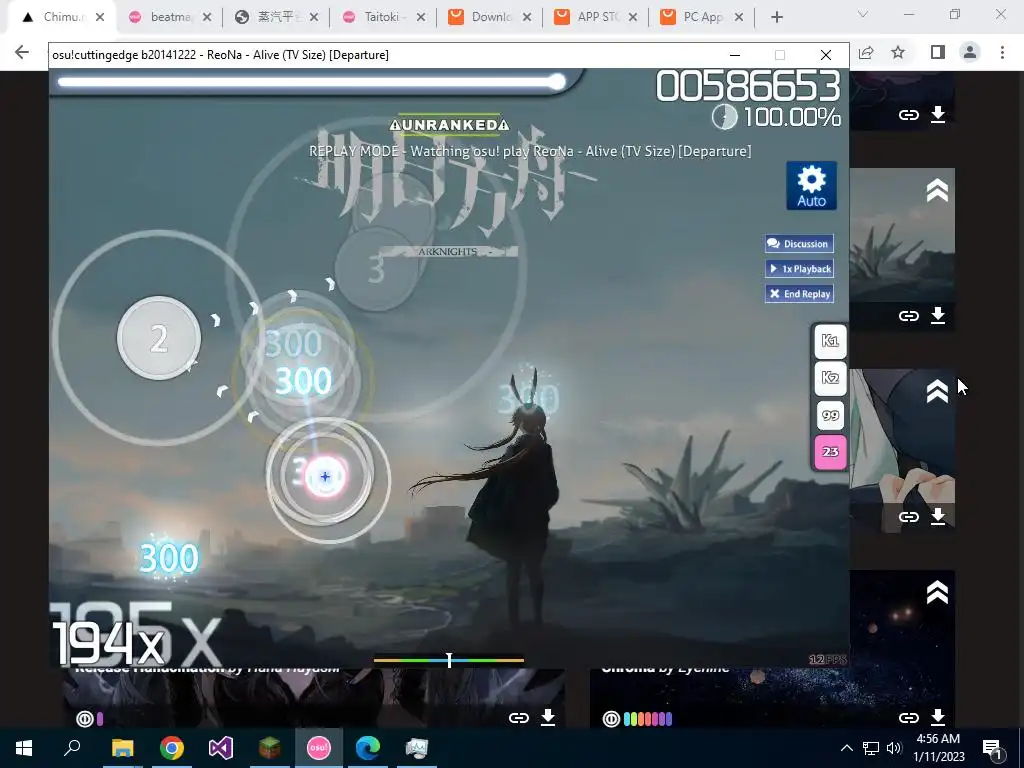Open the Windows notification center

pos(992,748)
